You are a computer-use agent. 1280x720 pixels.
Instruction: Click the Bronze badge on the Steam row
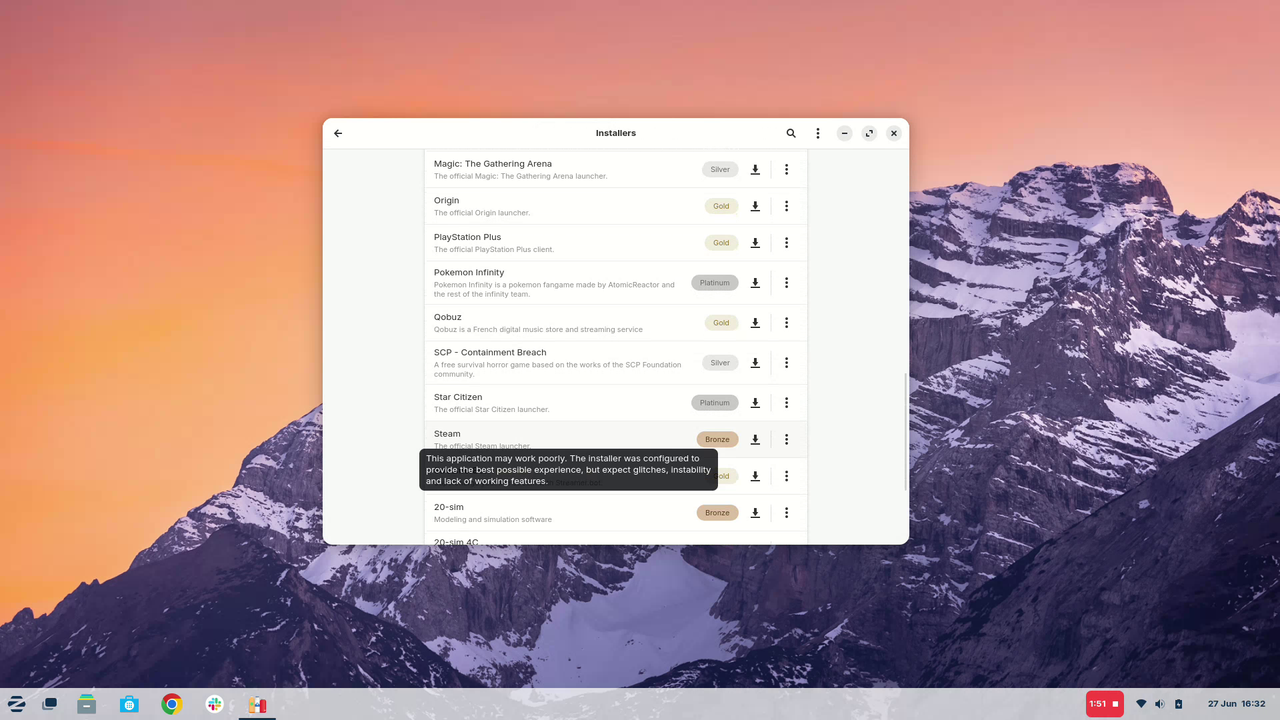click(717, 439)
